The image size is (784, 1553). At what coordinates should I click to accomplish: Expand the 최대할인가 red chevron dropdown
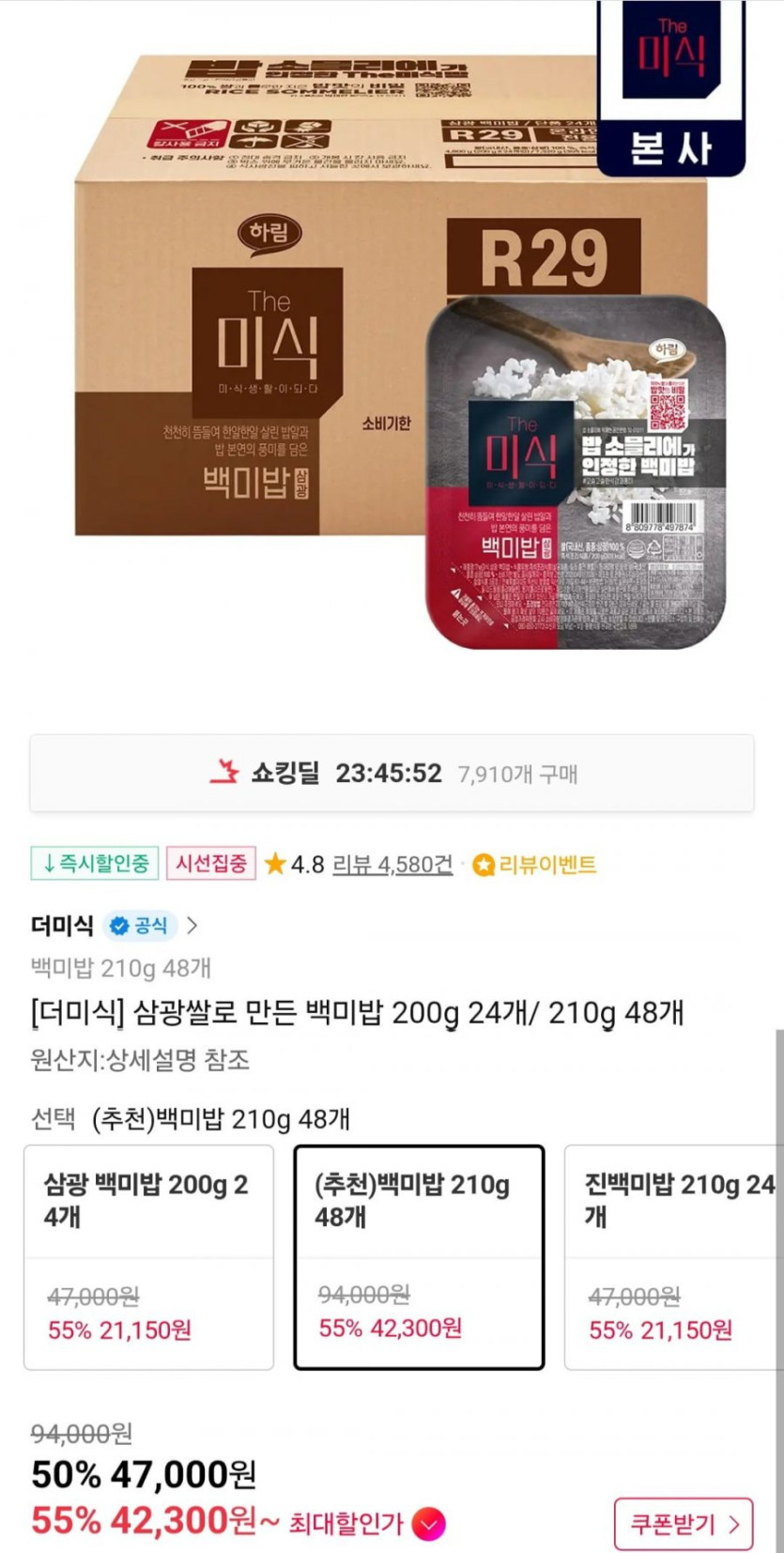click(x=429, y=1524)
